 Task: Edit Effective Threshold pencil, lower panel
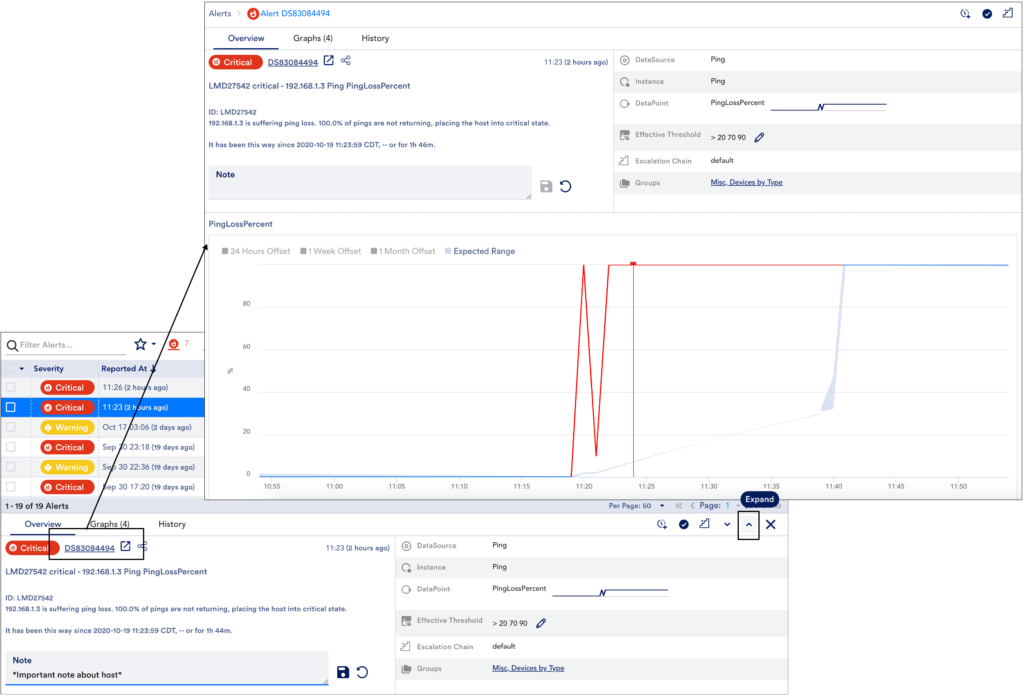(x=541, y=623)
